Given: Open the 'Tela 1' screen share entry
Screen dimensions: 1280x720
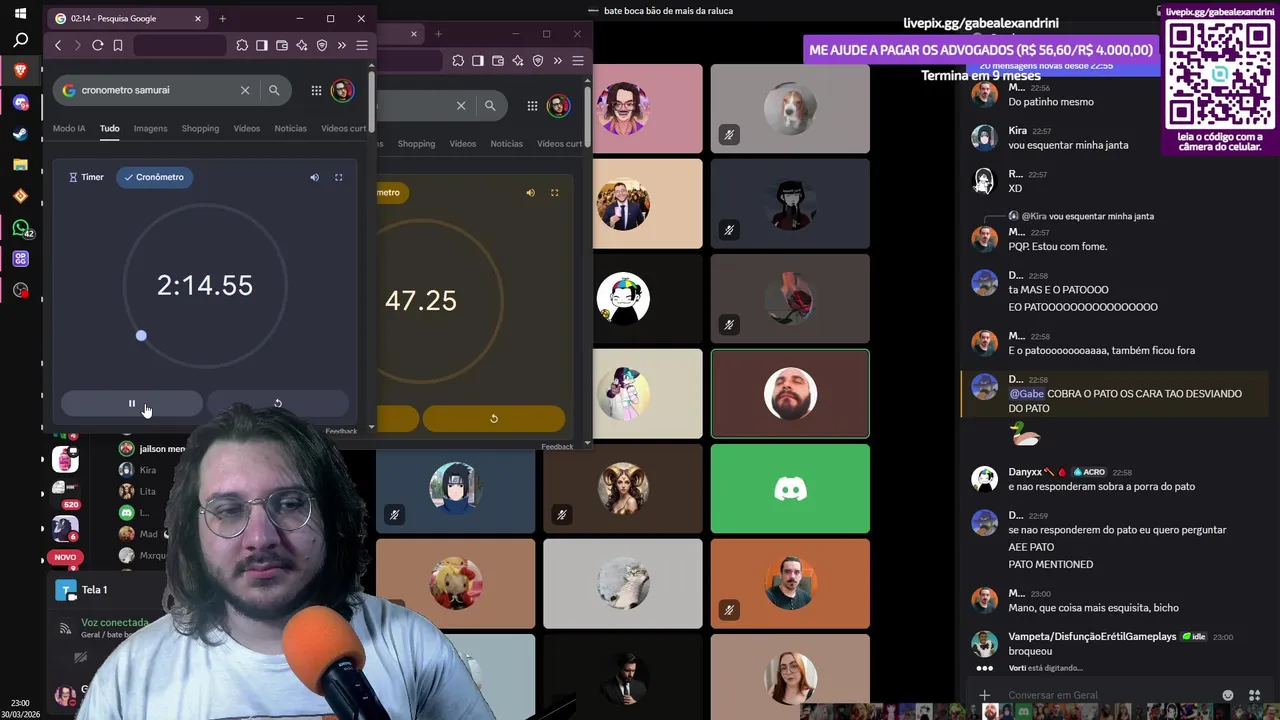Looking at the screenshot, I should (x=95, y=590).
